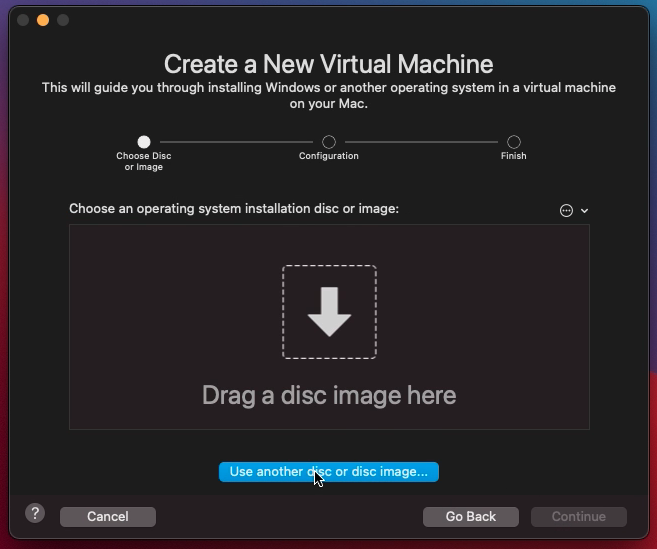Click the Drag a disc image here text
Viewport: 657px width, 549px height.
(x=329, y=395)
